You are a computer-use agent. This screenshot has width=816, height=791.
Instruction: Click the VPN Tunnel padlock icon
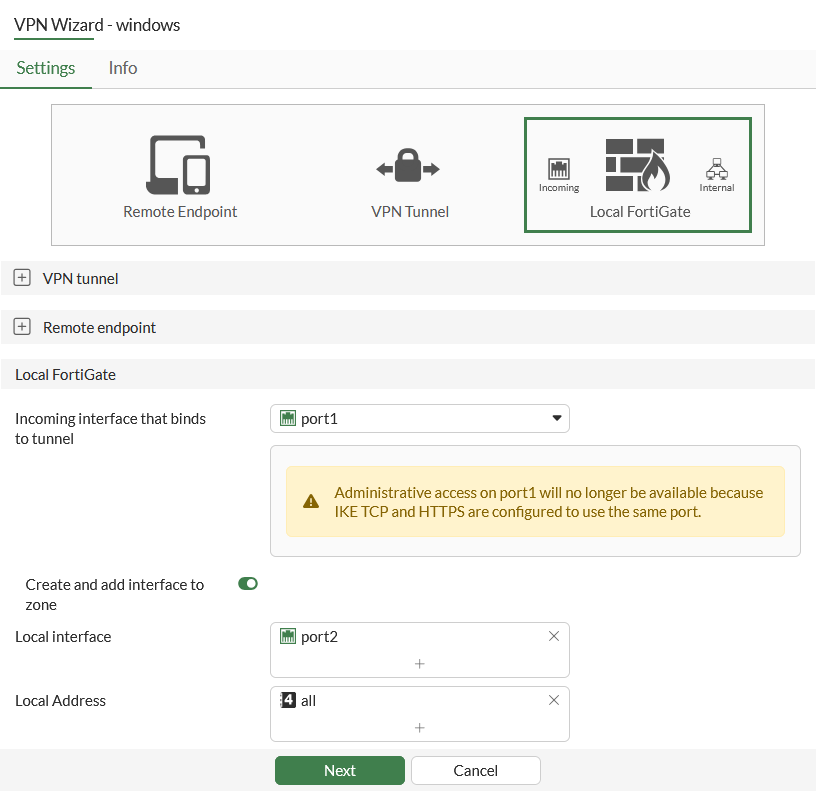click(x=408, y=168)
